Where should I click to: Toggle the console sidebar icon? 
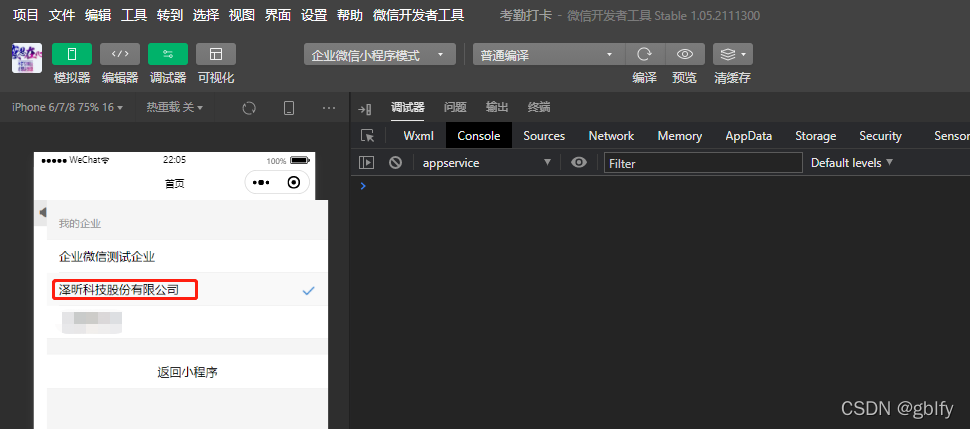(367, 163)
